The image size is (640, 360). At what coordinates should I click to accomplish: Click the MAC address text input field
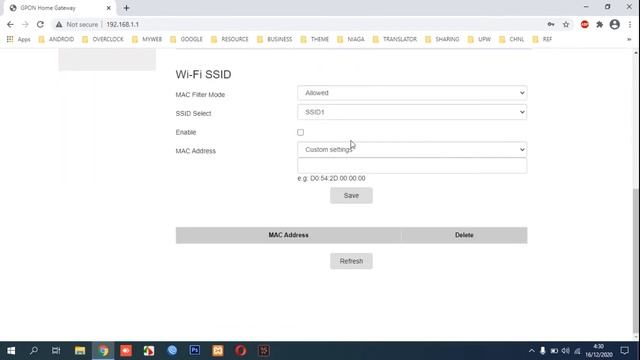(x=412, y=166)
